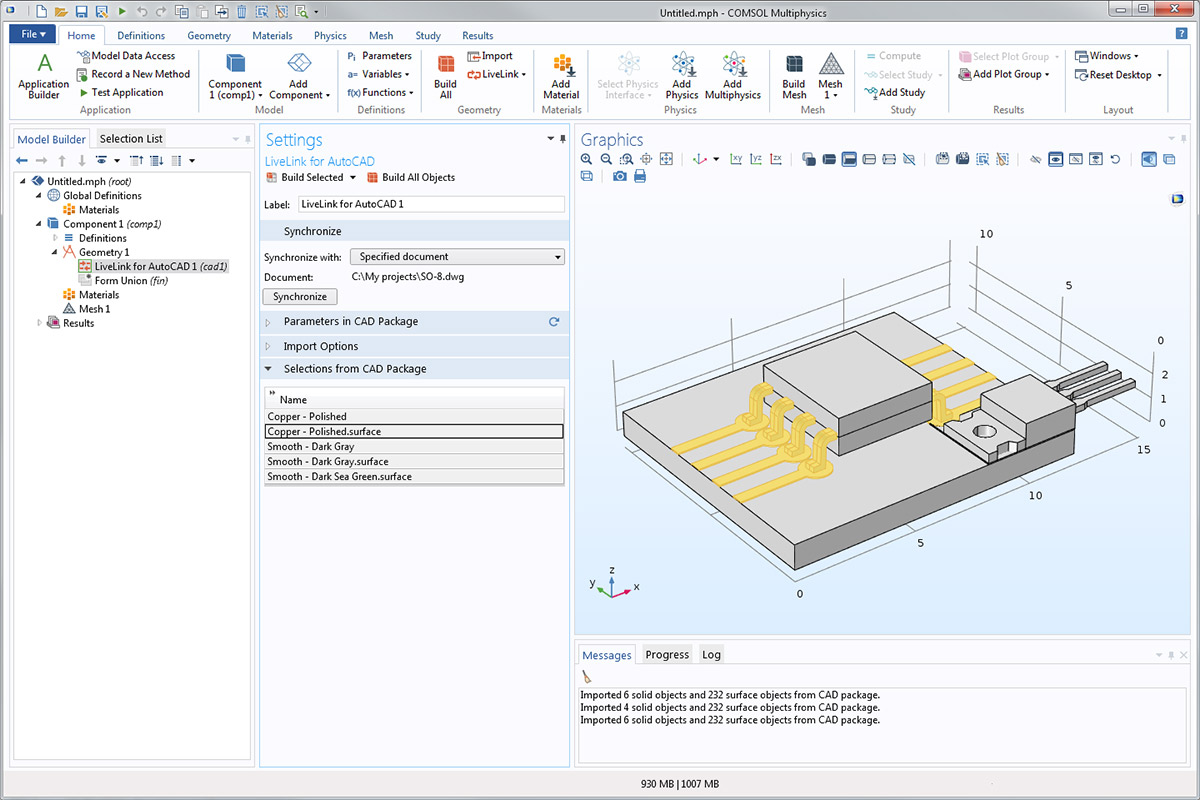Switch to the XY view
Screen dimensions: 1200x800
[x=736, y=159]
